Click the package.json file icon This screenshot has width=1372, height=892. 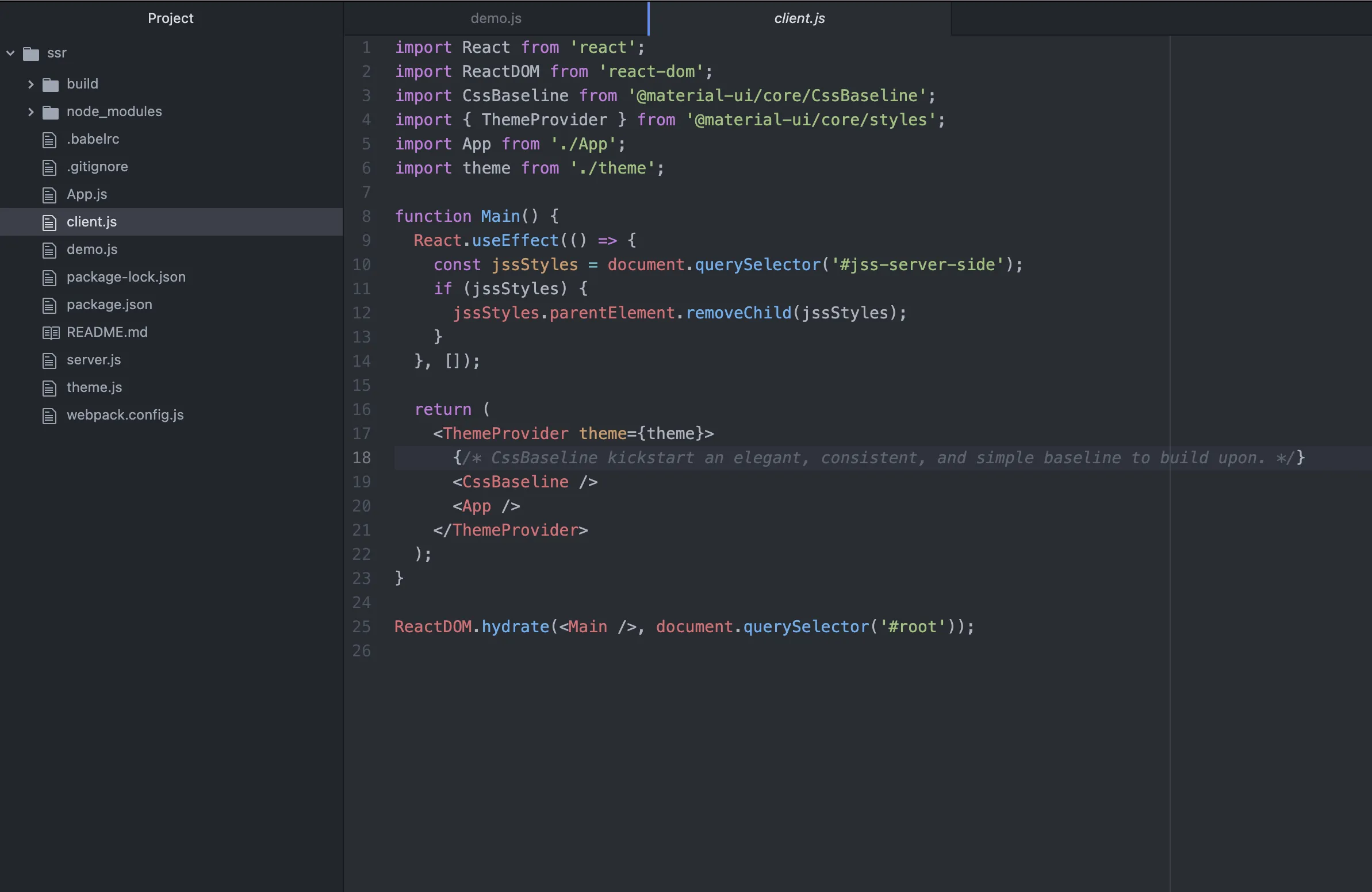(x=49, y=305)
